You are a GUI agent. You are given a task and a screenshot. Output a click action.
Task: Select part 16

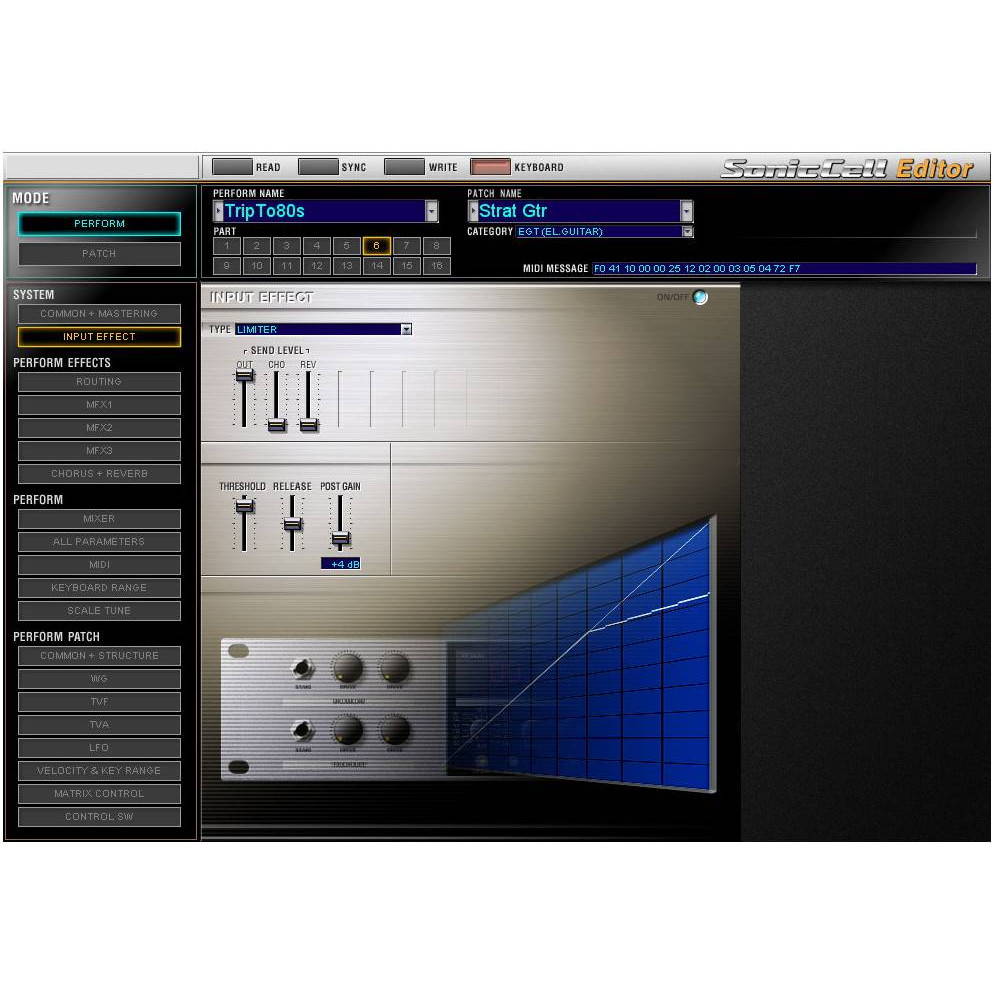[x=436, y=266]
